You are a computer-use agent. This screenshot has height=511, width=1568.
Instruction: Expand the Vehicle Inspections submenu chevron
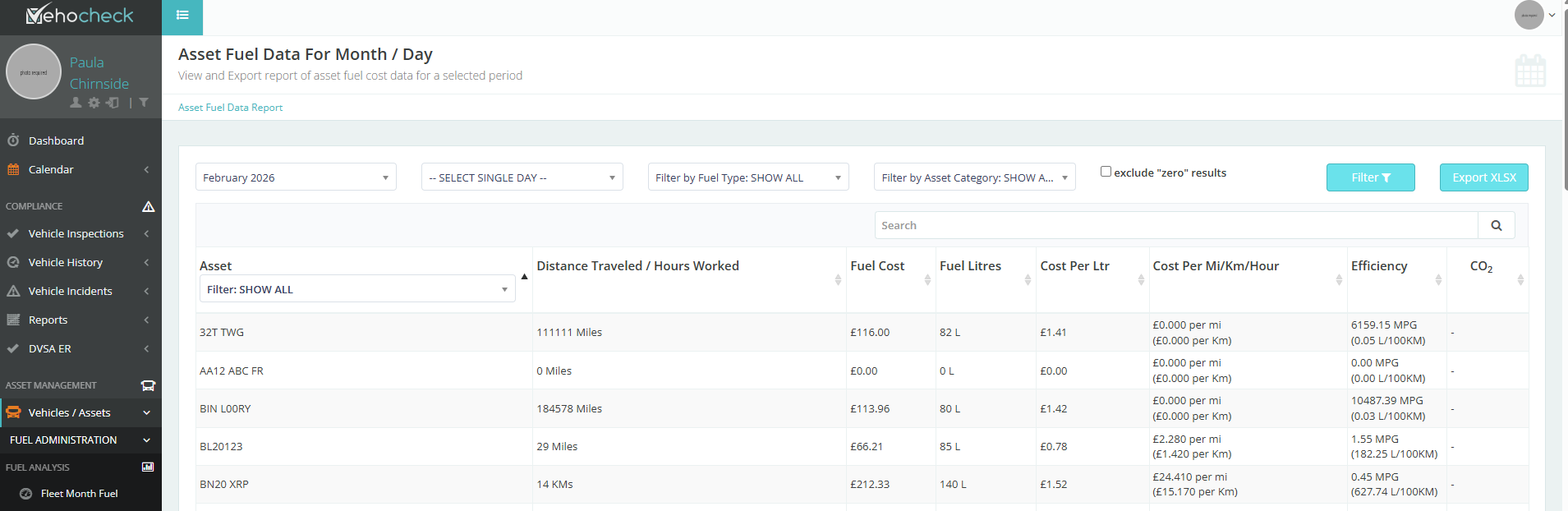click(x=146, y=233)
